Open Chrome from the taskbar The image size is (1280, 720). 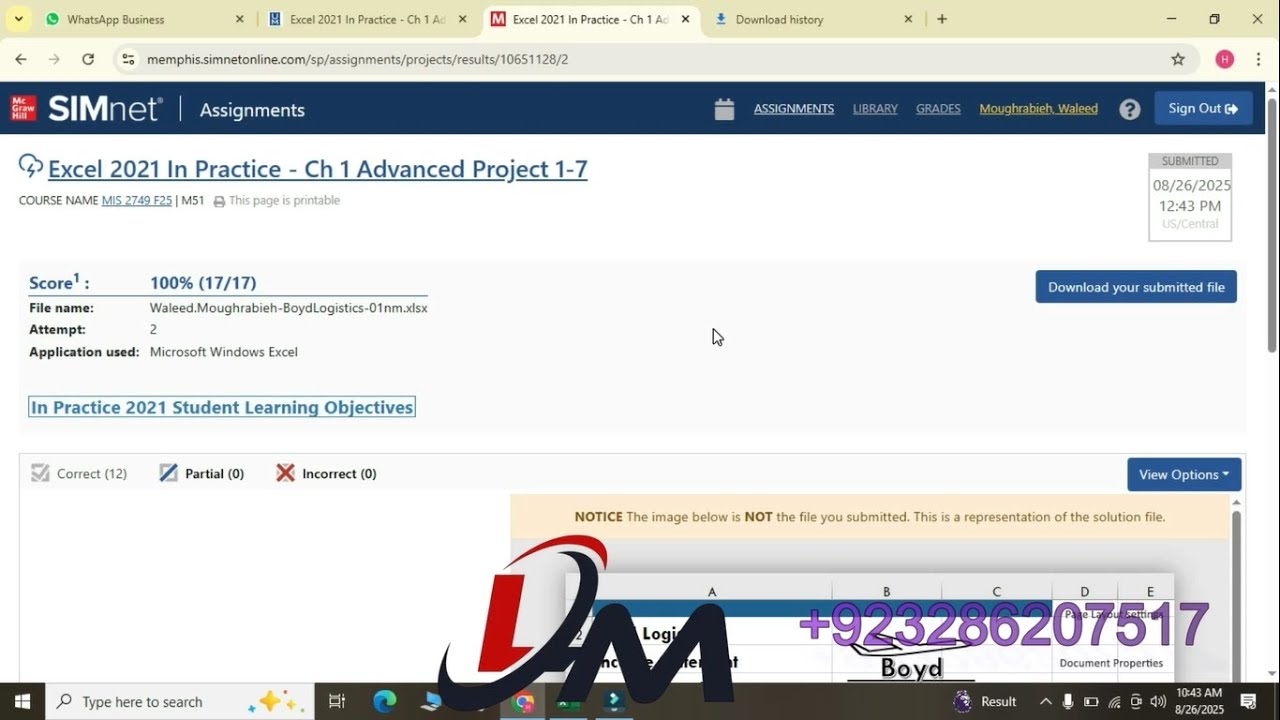click(x=523, y=701)
